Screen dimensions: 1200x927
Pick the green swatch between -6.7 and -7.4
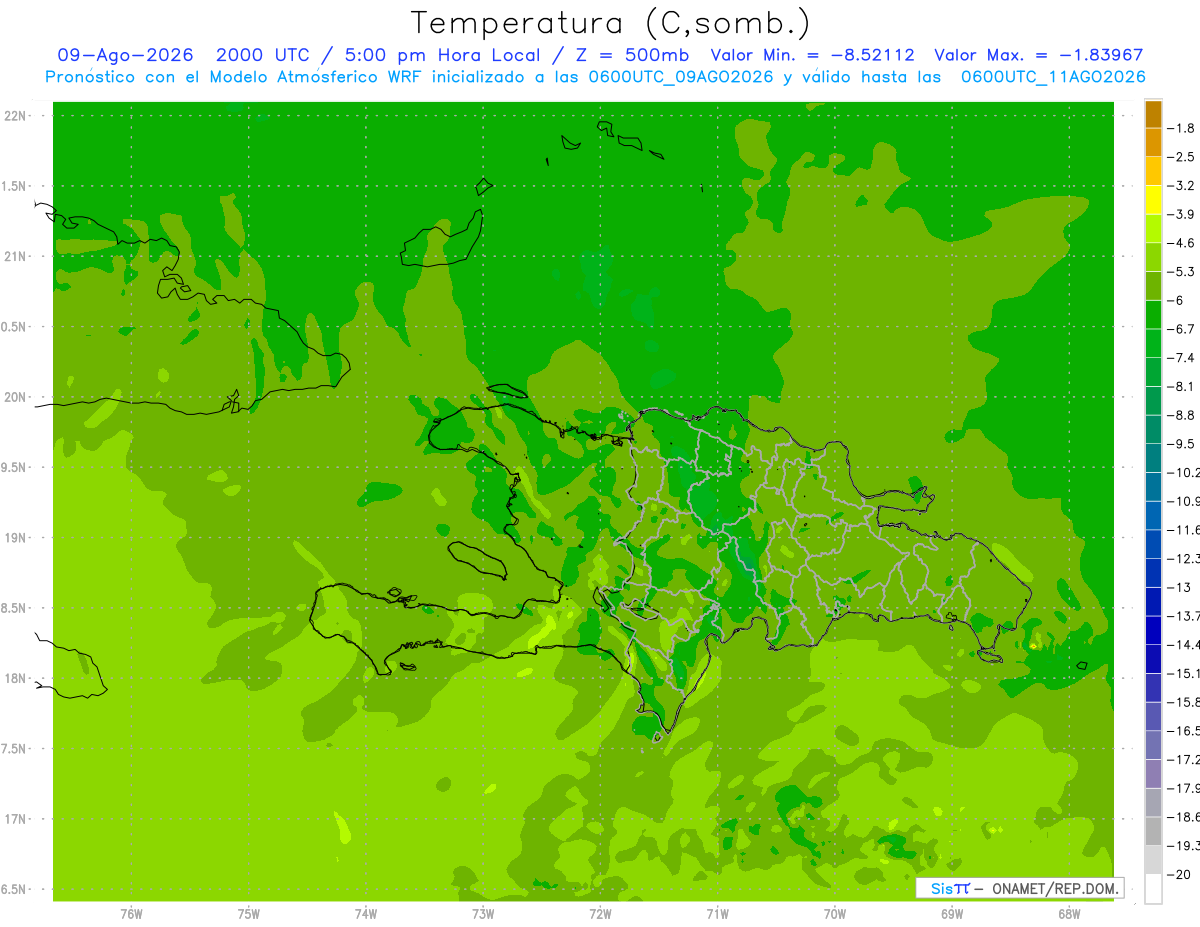(x=1153, y=343)
